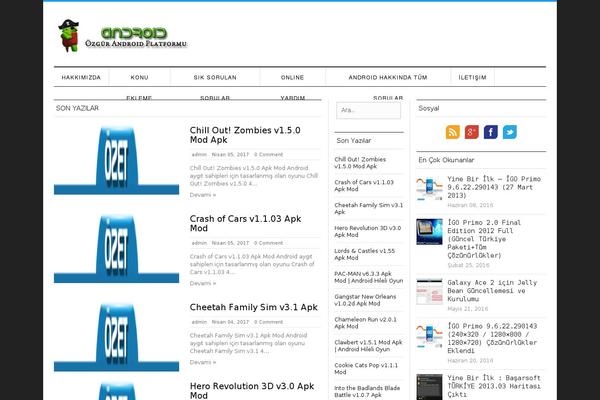Open sidebar link Cookie Cats Pop v1.1.1 Mod
The width and height of the screenshot is (600, 400).
(x=366, y=369)
